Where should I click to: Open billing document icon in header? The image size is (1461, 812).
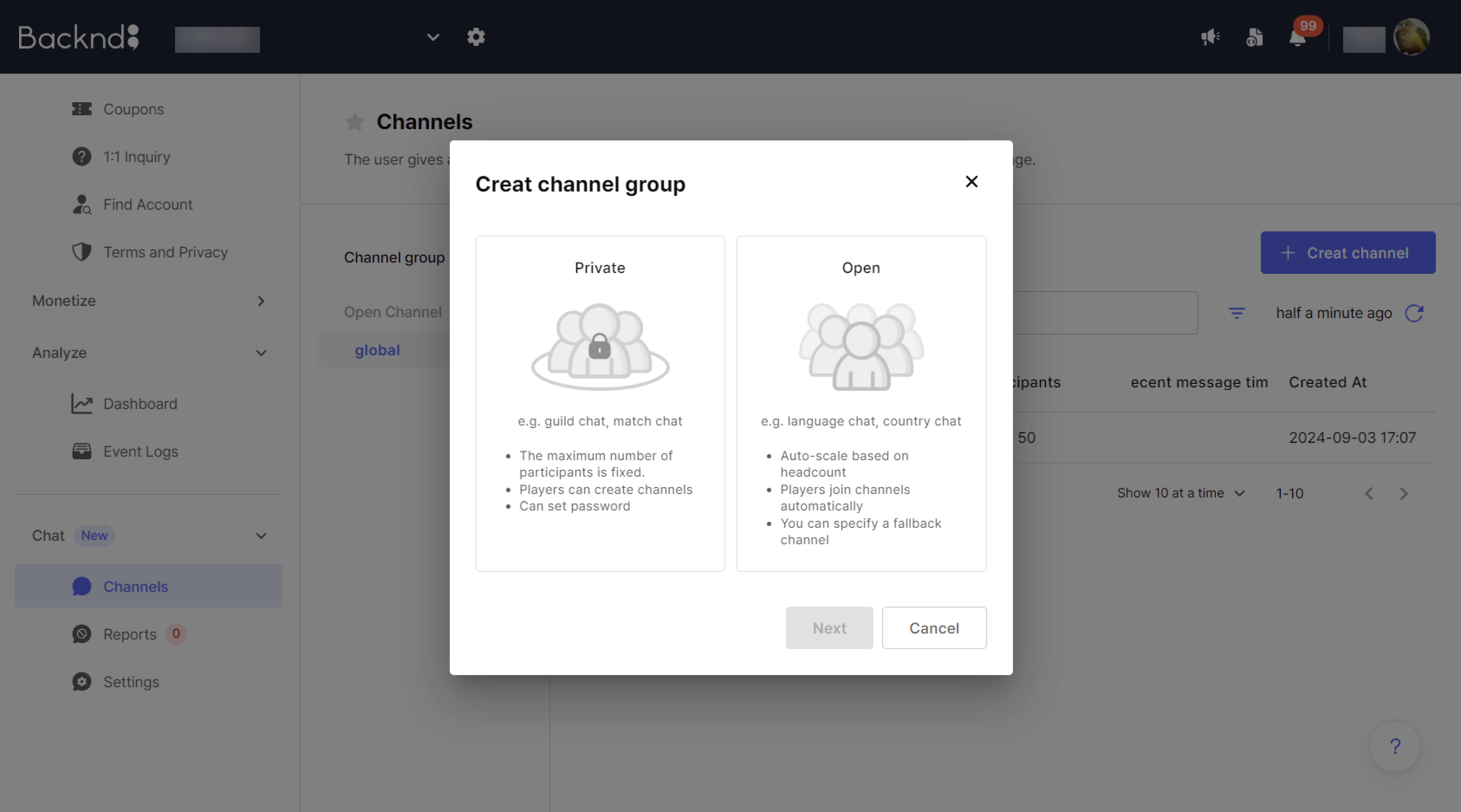pos(1255,37)
